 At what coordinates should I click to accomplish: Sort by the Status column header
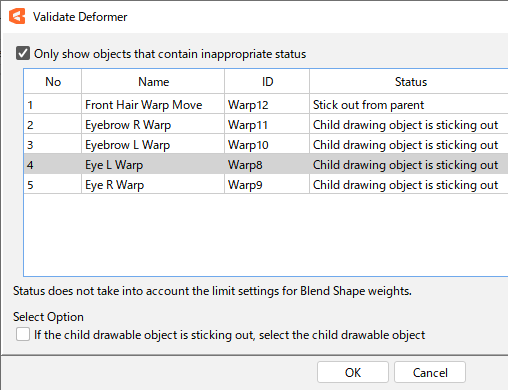409,82
